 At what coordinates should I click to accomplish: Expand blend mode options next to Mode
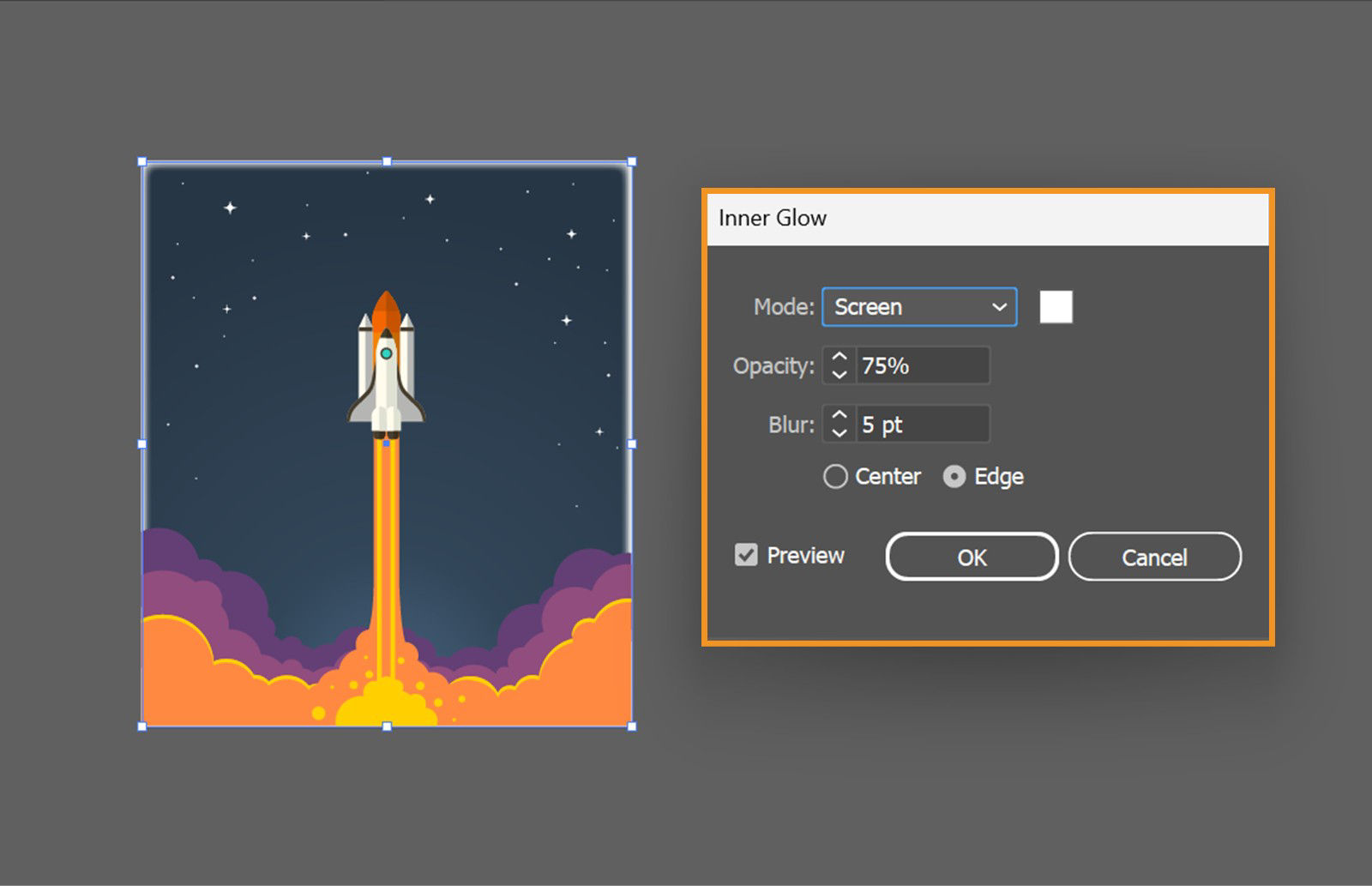tap(999, 307)
